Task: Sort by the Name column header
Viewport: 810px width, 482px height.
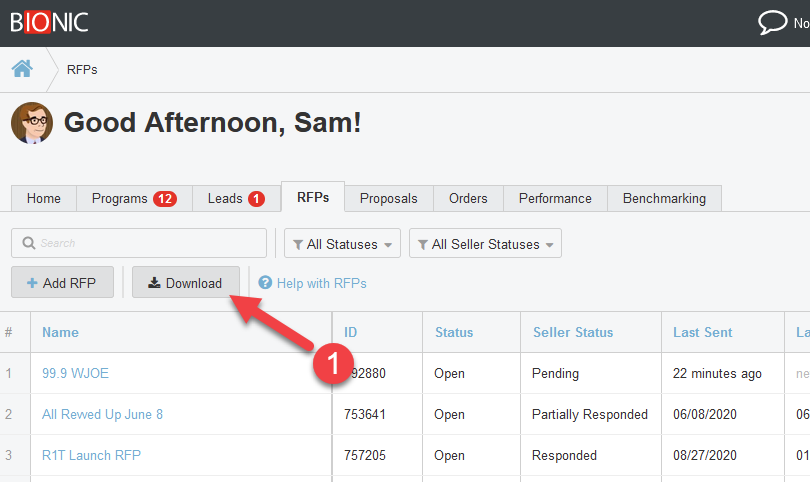Action: pos(60,332)
